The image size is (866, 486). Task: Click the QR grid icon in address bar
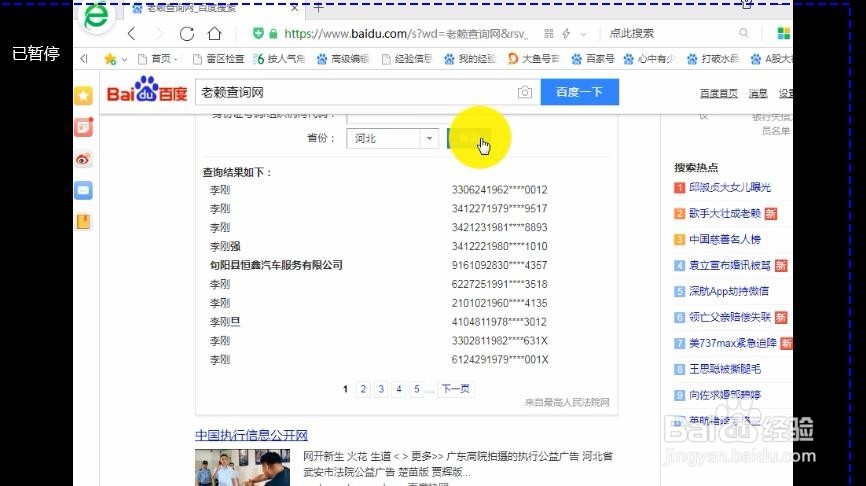(548, 34)
